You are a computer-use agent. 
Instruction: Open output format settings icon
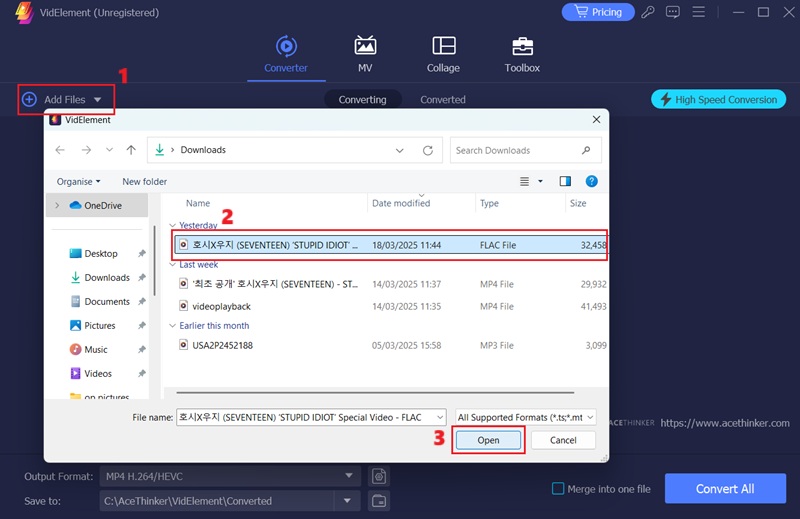(379, 476)
